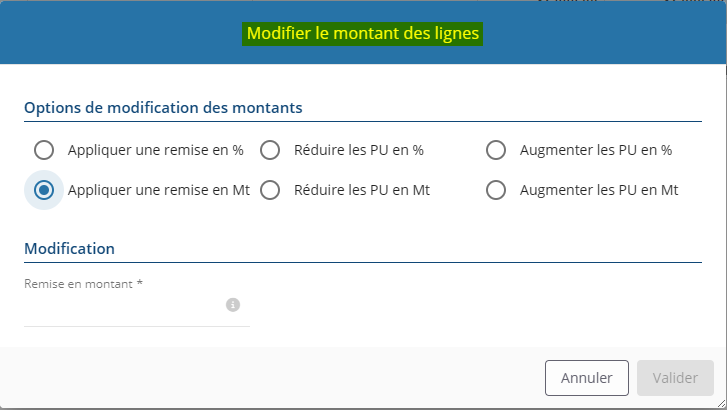Screen dimensions: 727x410
Task: Click the 'Options de modification des montants' heading
Action: click(163, 107)
